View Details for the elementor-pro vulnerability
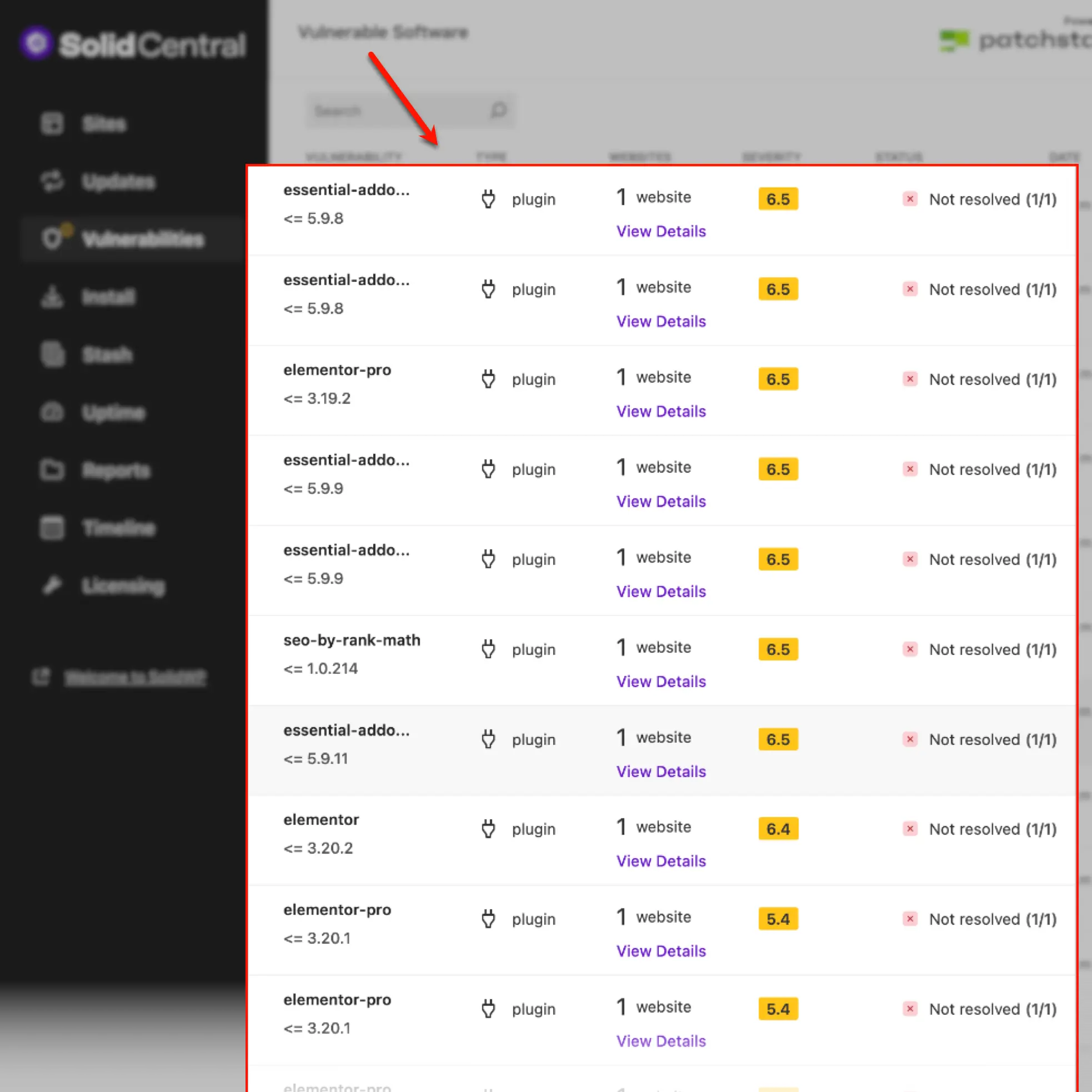The height and width of the screenshot is (1092, 1092). [x=660, y=411]
